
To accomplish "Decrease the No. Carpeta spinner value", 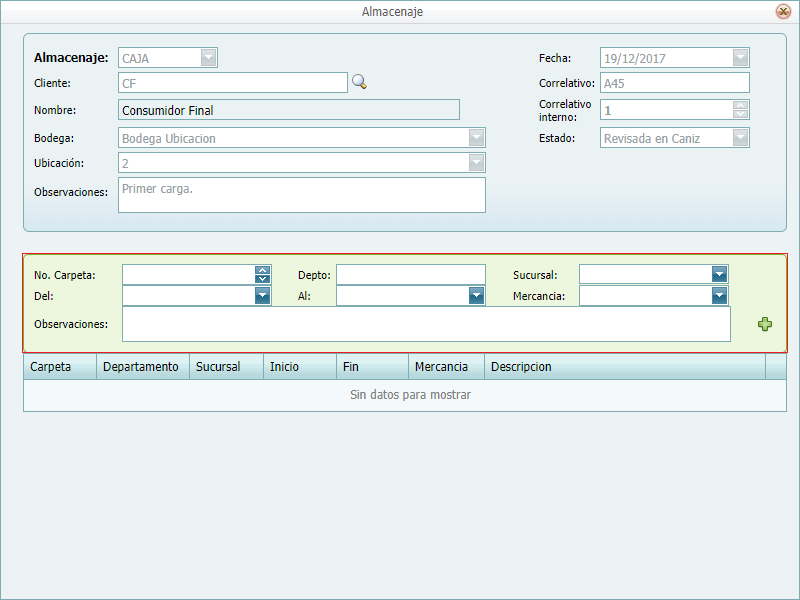I will coord(262,279).
